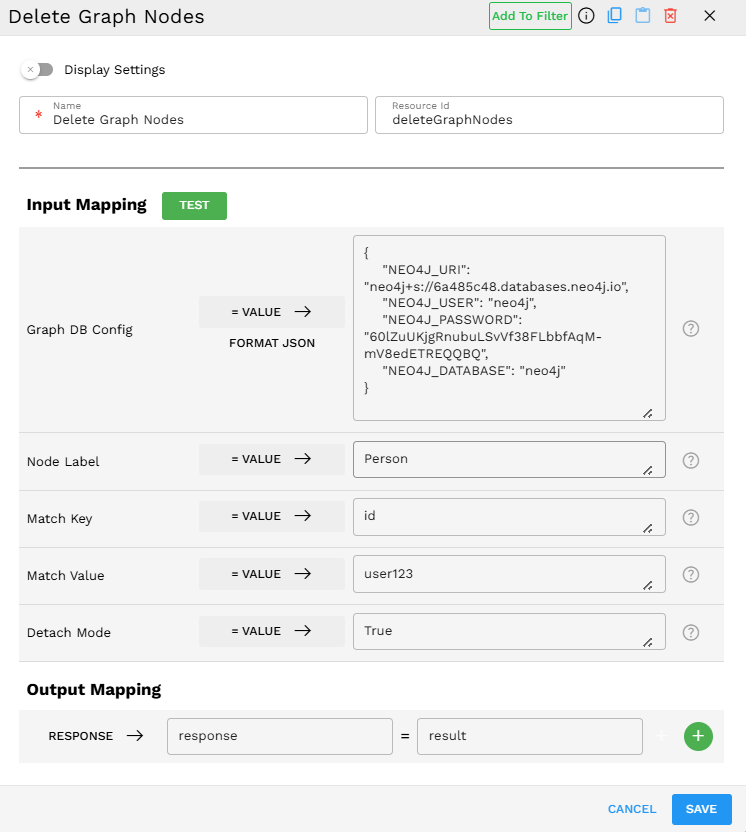Open help for Detach Mode
This screenshot has height=832, width=746.
click(x=690, y=632)
